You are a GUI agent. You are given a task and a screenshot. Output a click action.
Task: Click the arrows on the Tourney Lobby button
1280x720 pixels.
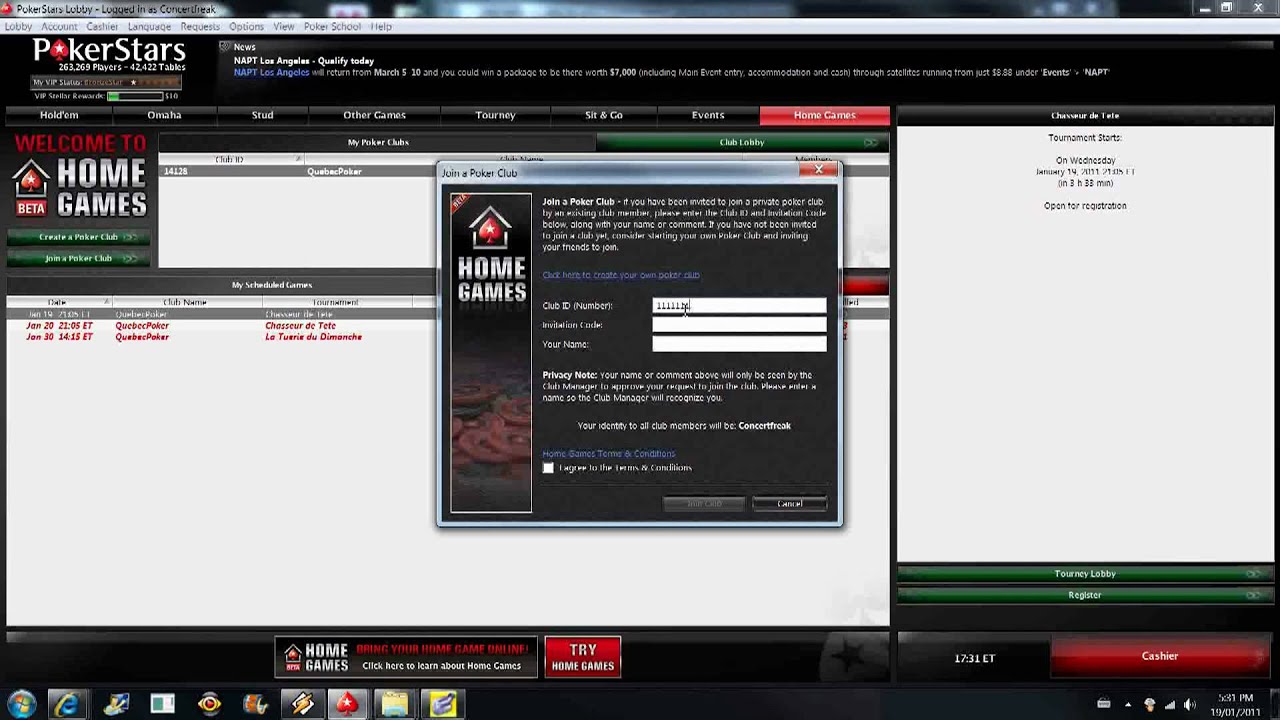tap(1252, 574)
